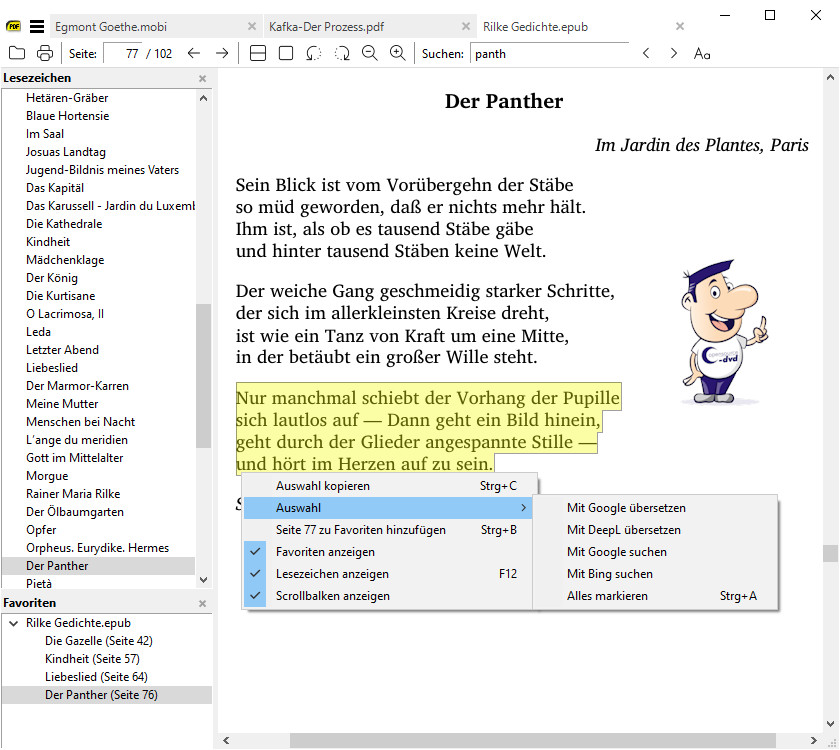Screen dimensions: 840x750
Task: Select Auswahl kopieren from context menu
Action: tap(323, 486)
